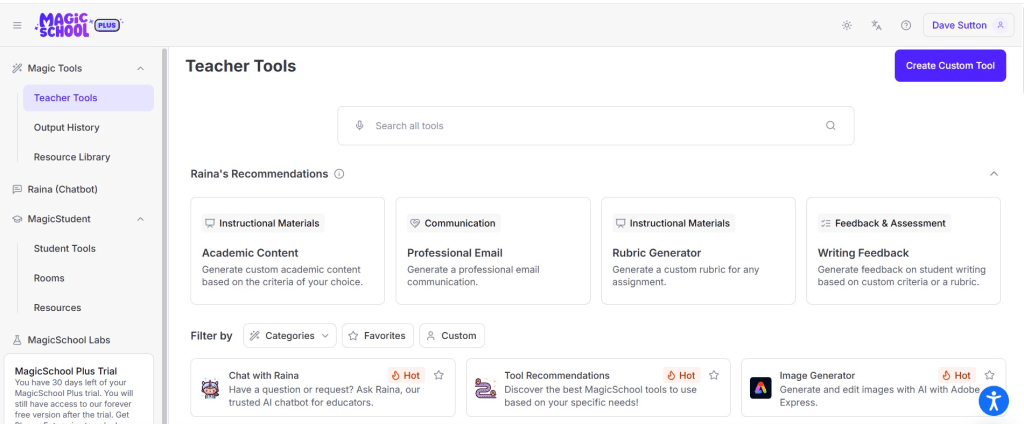Collapse the Magic Tools sidebar section
Screen dimensions: 1024x424
[140, 68]
